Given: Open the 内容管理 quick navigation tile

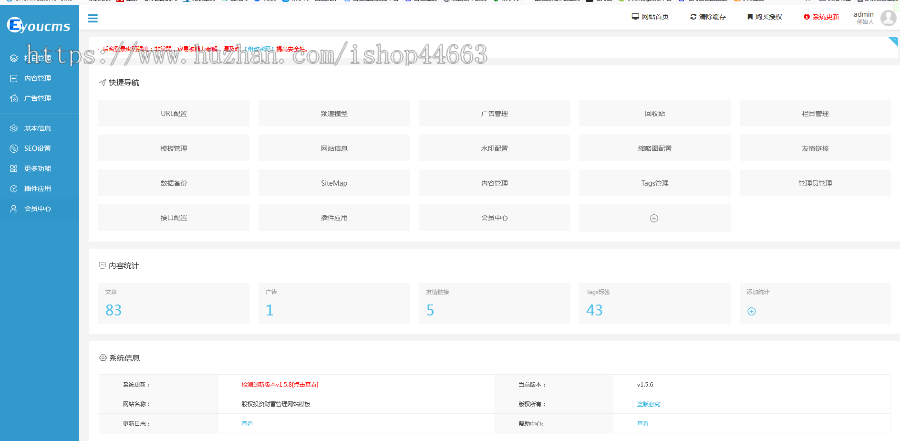Looking at the screenshot, I should click(494, 183).
